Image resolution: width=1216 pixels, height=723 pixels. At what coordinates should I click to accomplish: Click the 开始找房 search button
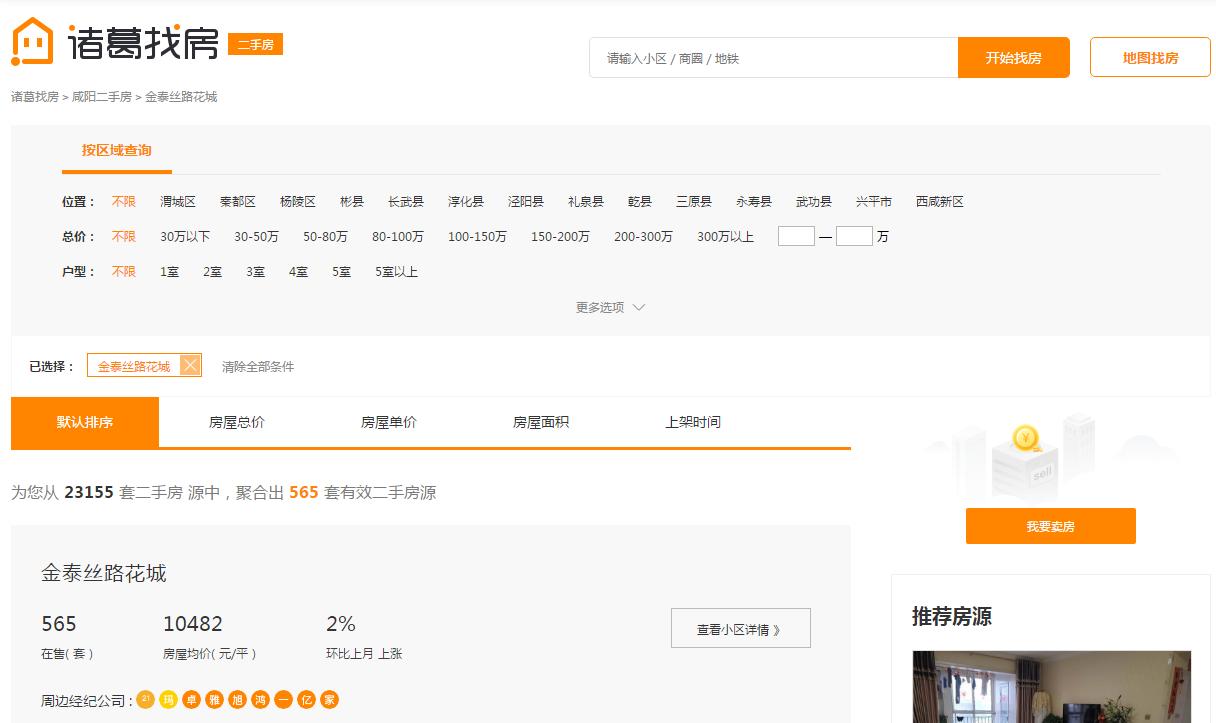tap(1013, 57)
